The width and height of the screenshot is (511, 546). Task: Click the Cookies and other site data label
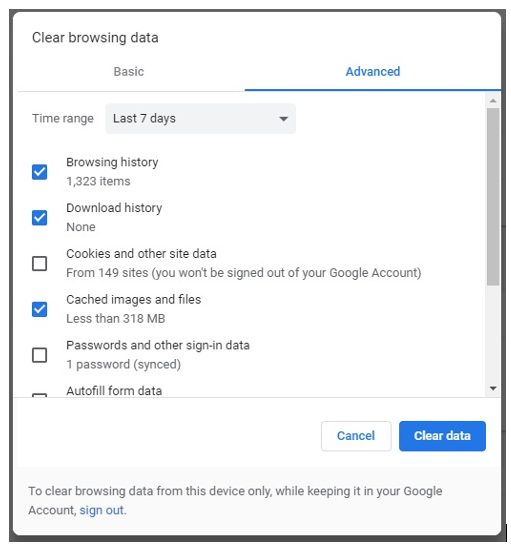(x=141, y=254)
